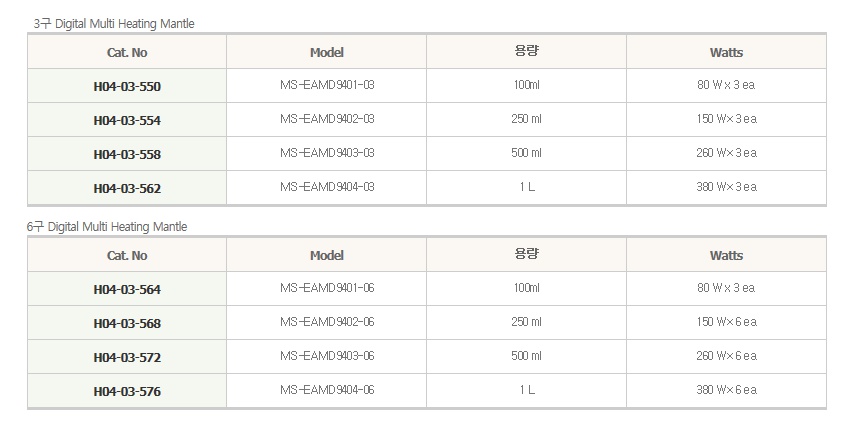The height and width of the screenshot is (424, 854).
Task: Select catalog number H04-03-554
Action: pyautogui.click(x=127, y=120)
